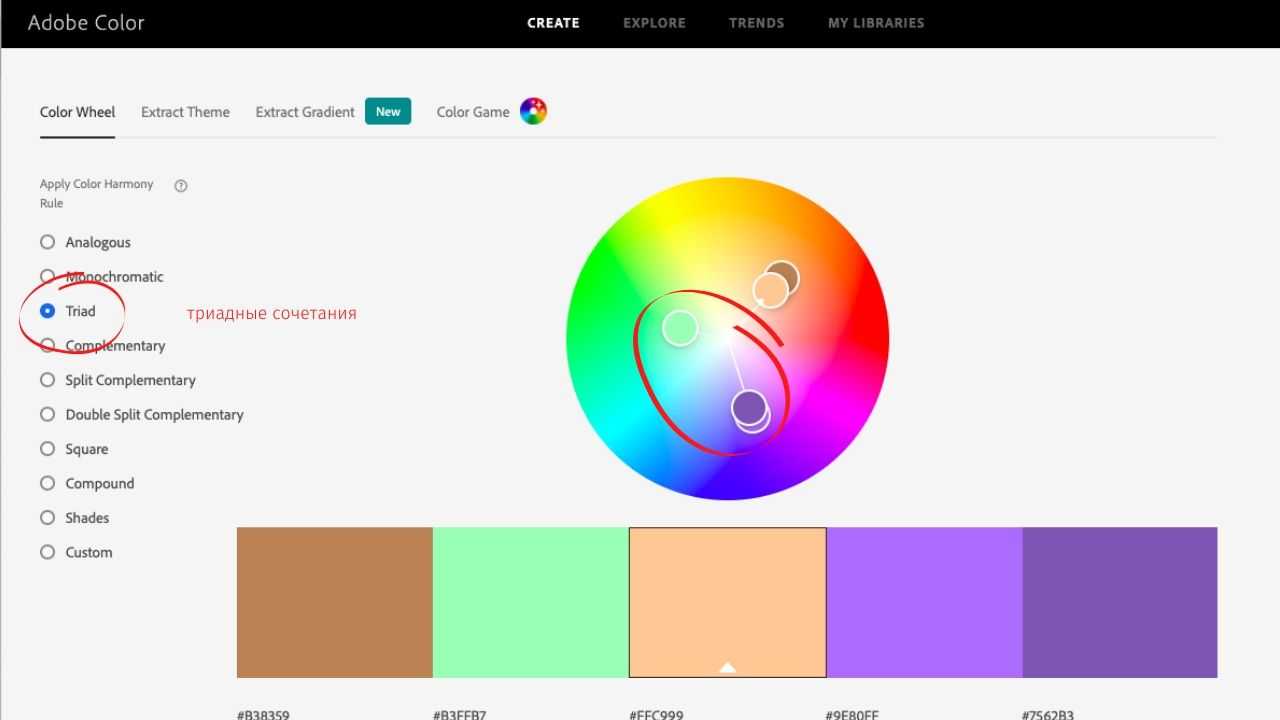
Task: Open the Extract Gradient tab
Action: 305,112
